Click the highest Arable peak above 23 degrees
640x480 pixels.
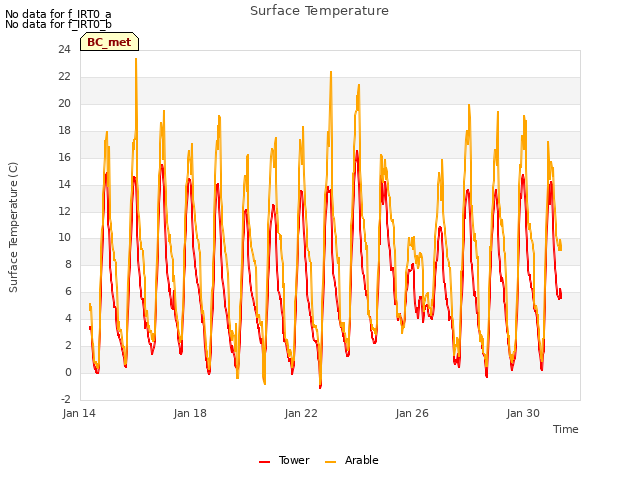[136, 60]
